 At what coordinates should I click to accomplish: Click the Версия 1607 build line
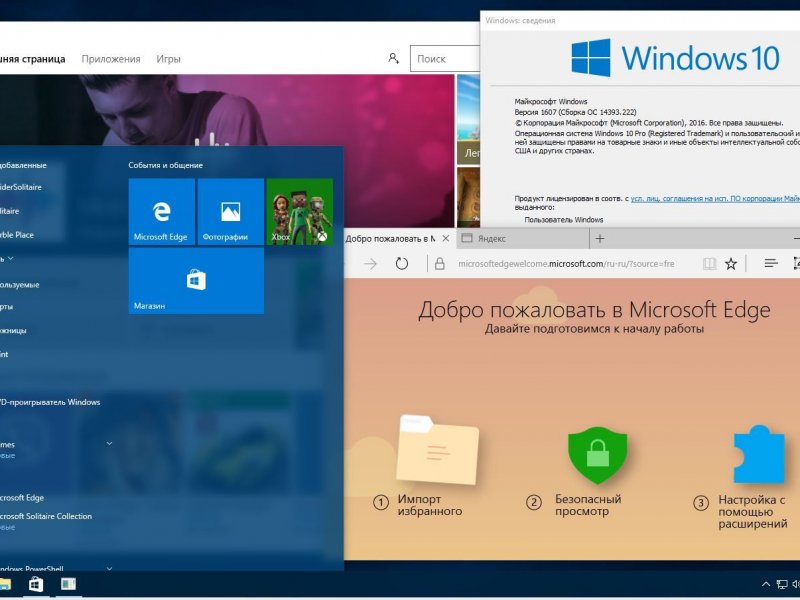pyautogui.click(x=576, y=112)
